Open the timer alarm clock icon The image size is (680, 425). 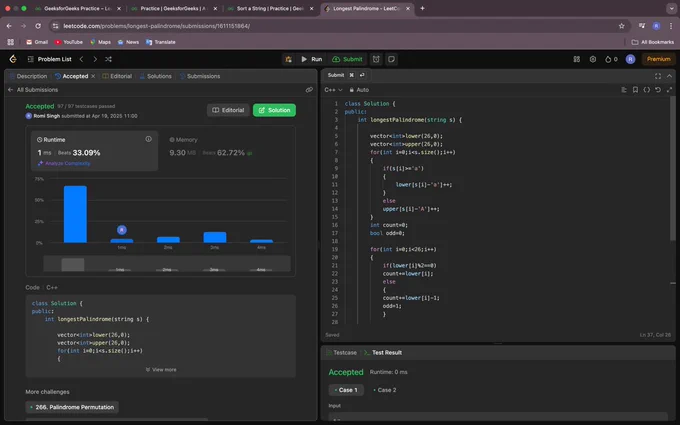(x=376, y=59)
